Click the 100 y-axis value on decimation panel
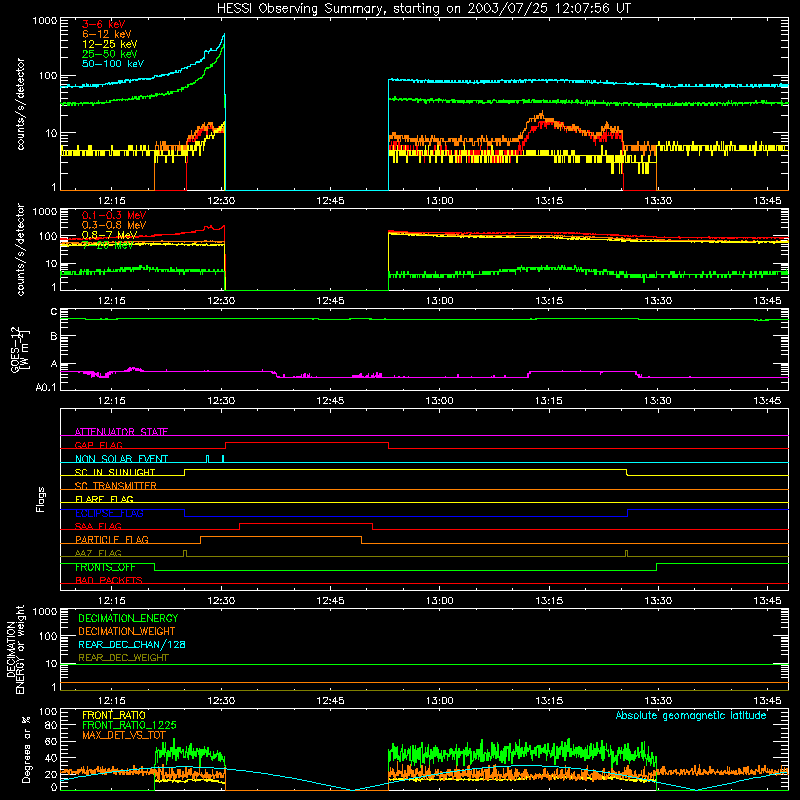This screenshot has width=800, height=800. pyautogui.click(x=48, y=636)
